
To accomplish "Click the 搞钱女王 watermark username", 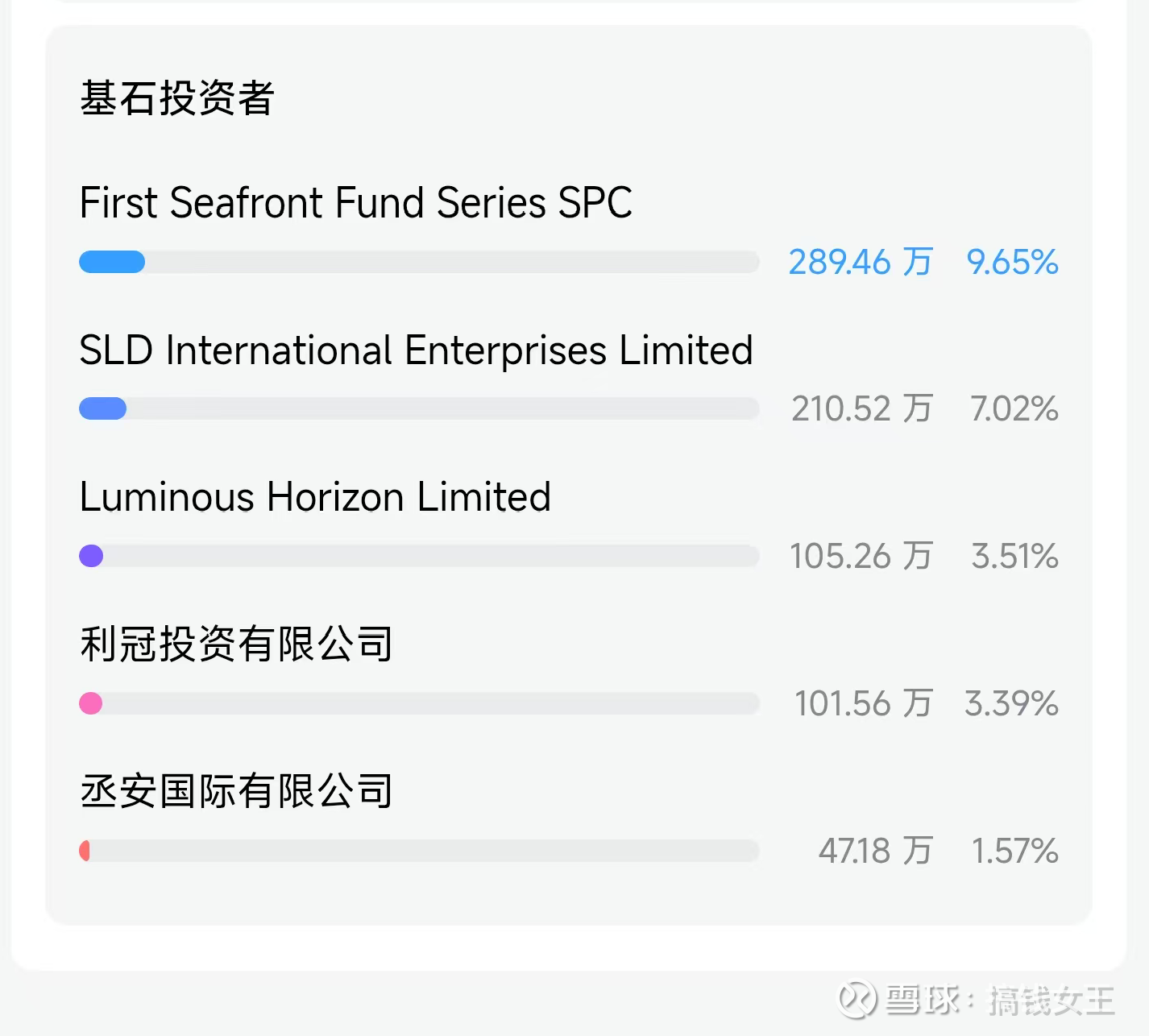I will (1051, 1001).
